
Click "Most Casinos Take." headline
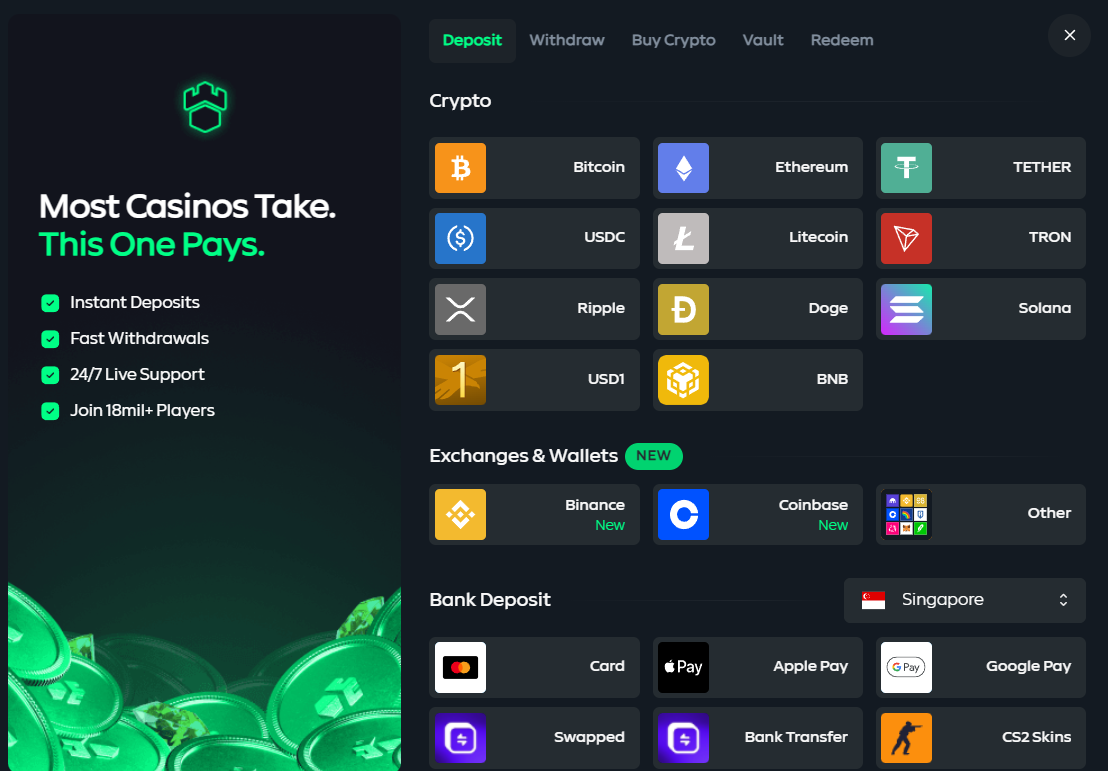point(187,207)
